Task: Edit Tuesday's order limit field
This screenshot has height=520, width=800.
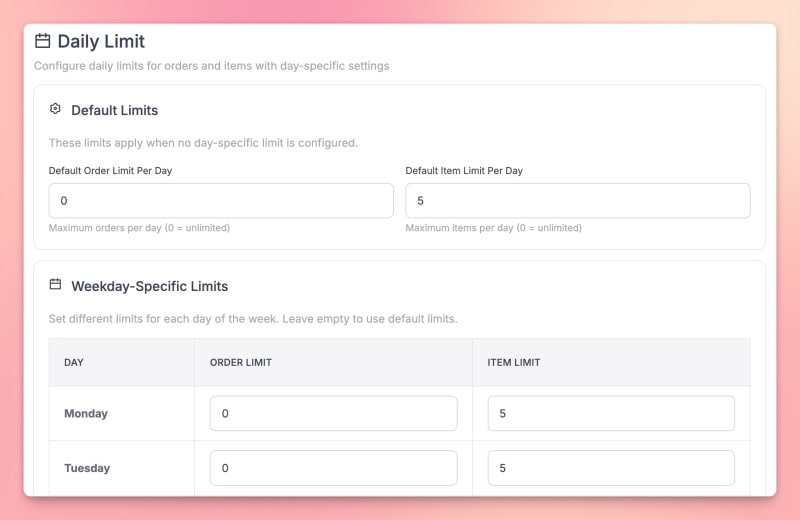Action: tap(333, 468)
